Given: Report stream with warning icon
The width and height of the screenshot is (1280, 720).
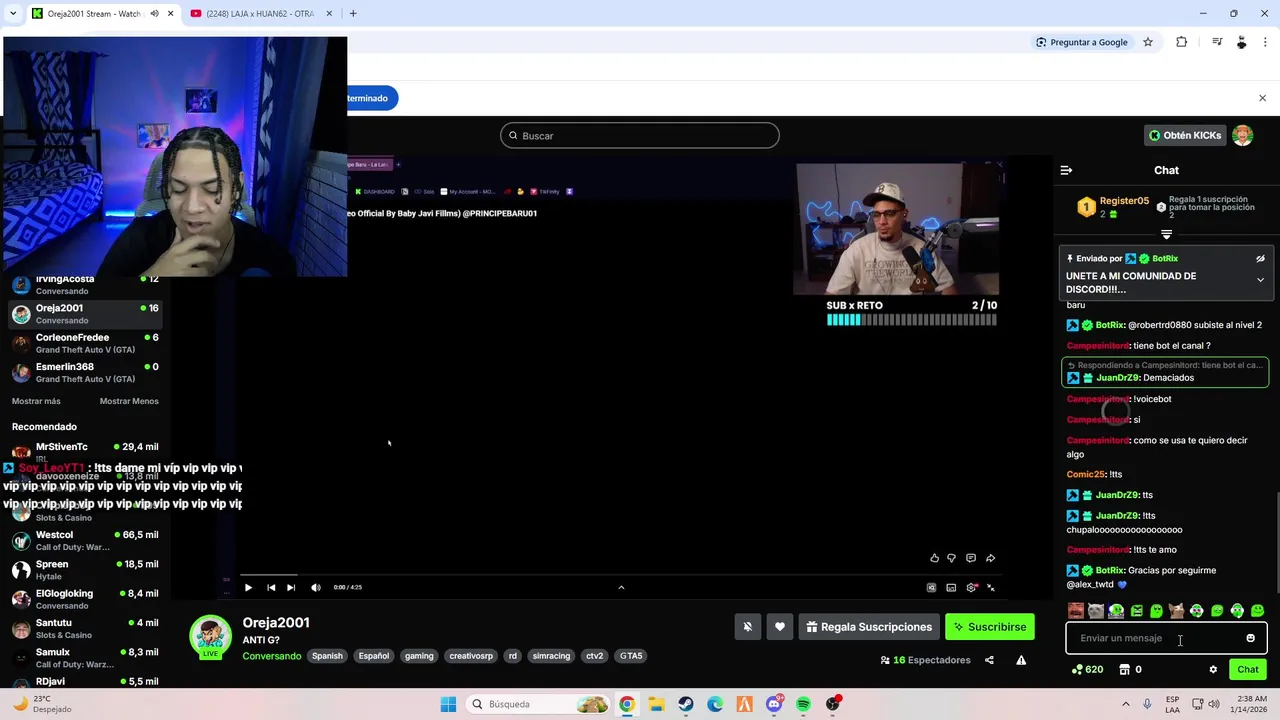Looking at the screenshot, I should pos(1021,660).
